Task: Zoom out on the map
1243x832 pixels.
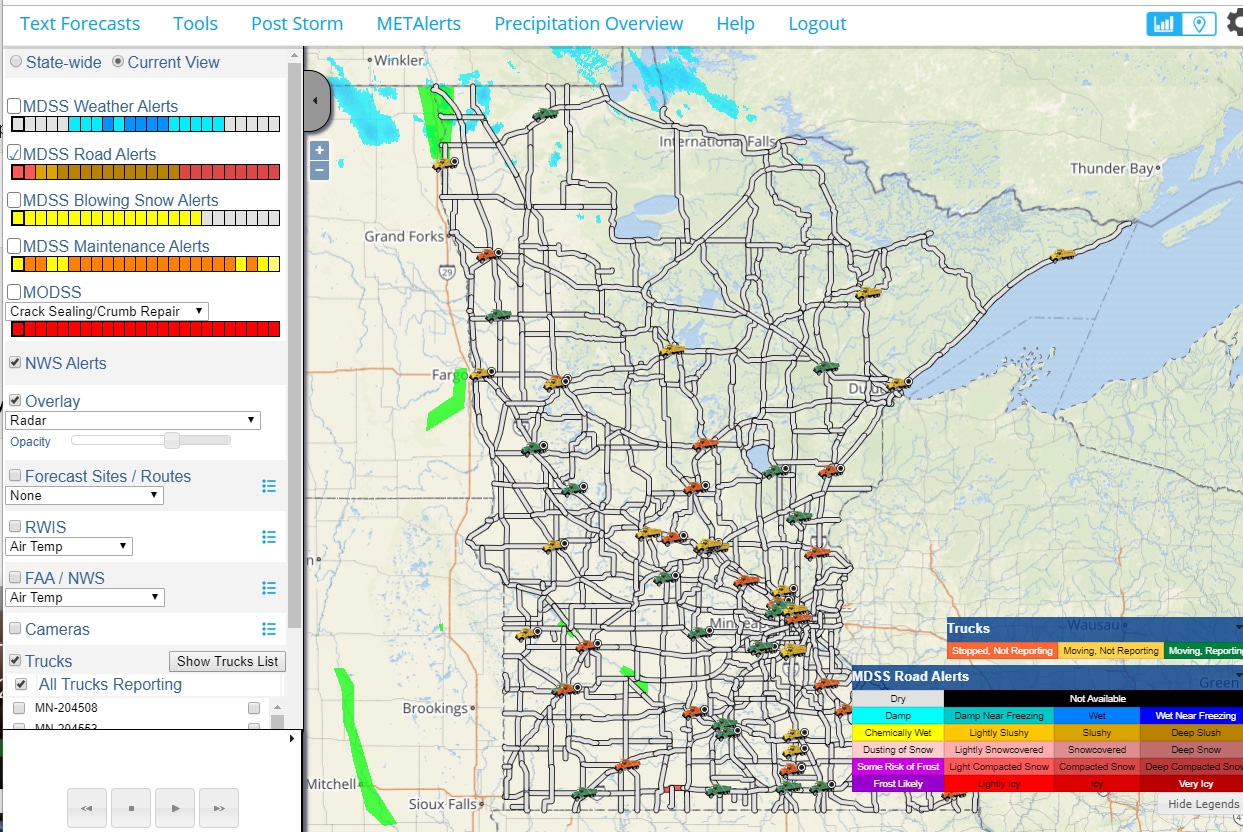Action: coord(319,170)
